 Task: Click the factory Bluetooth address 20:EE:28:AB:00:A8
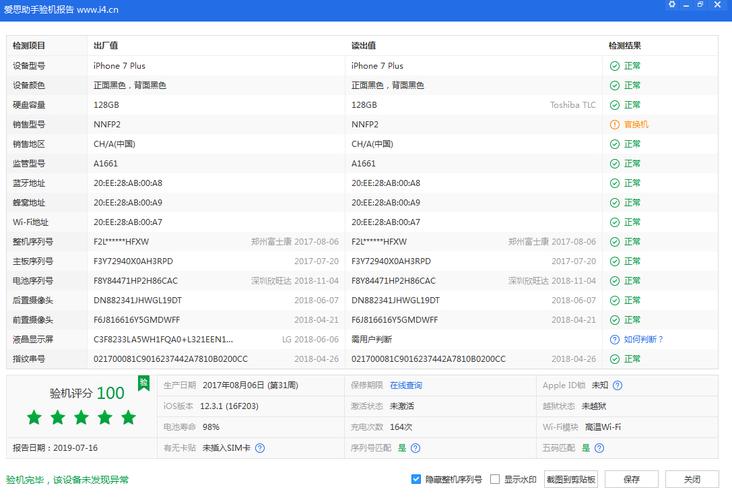pyautogui.click(x=128, y=183)
